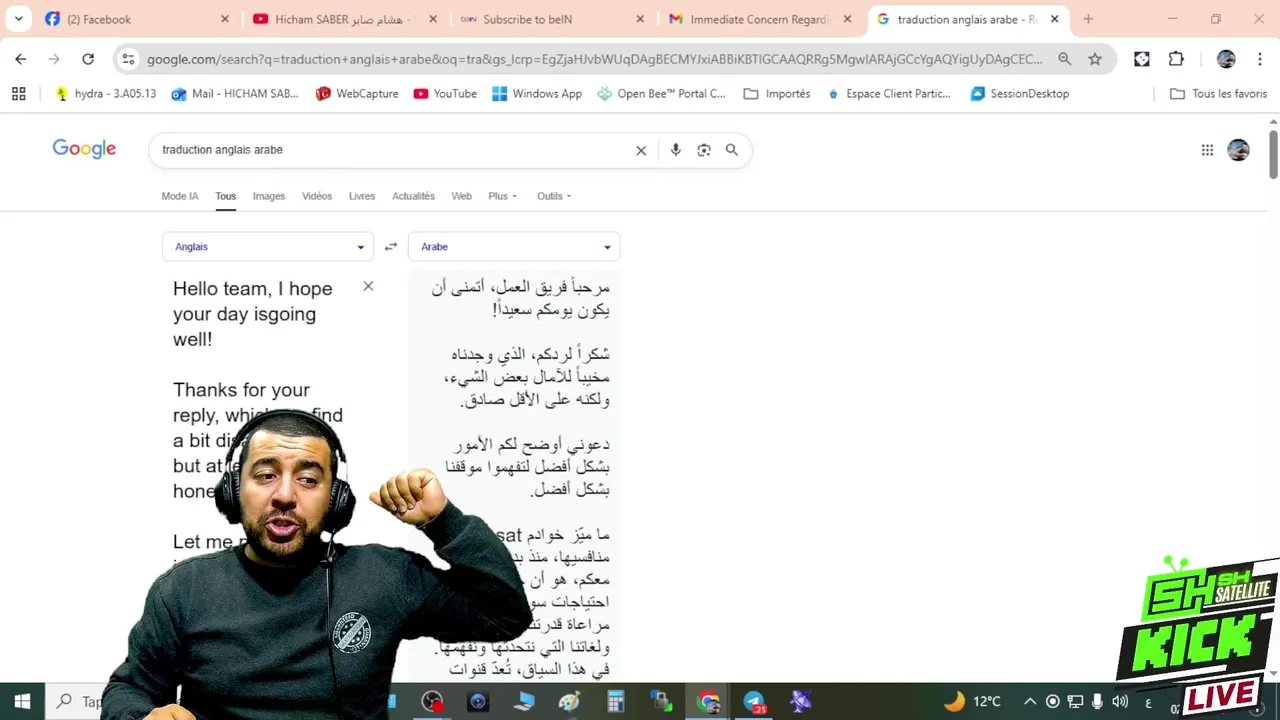Start voice search with microphone

676,150
